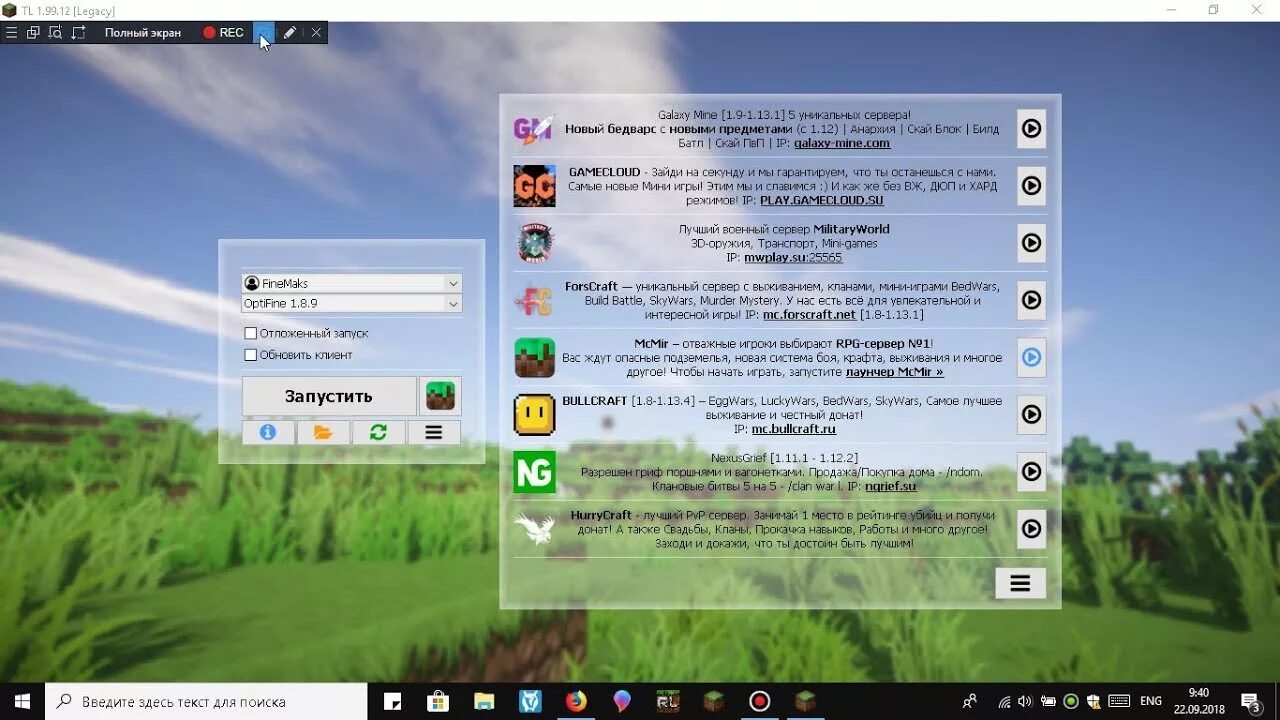Click the green NG NexusGrief logo
1280x720 pixels.
point(534,472)
